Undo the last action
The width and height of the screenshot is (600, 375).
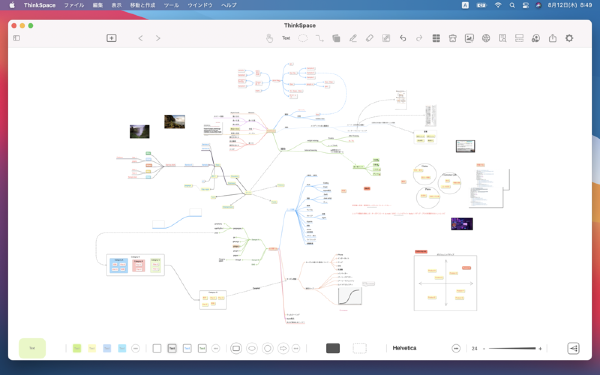coord(403,38)
